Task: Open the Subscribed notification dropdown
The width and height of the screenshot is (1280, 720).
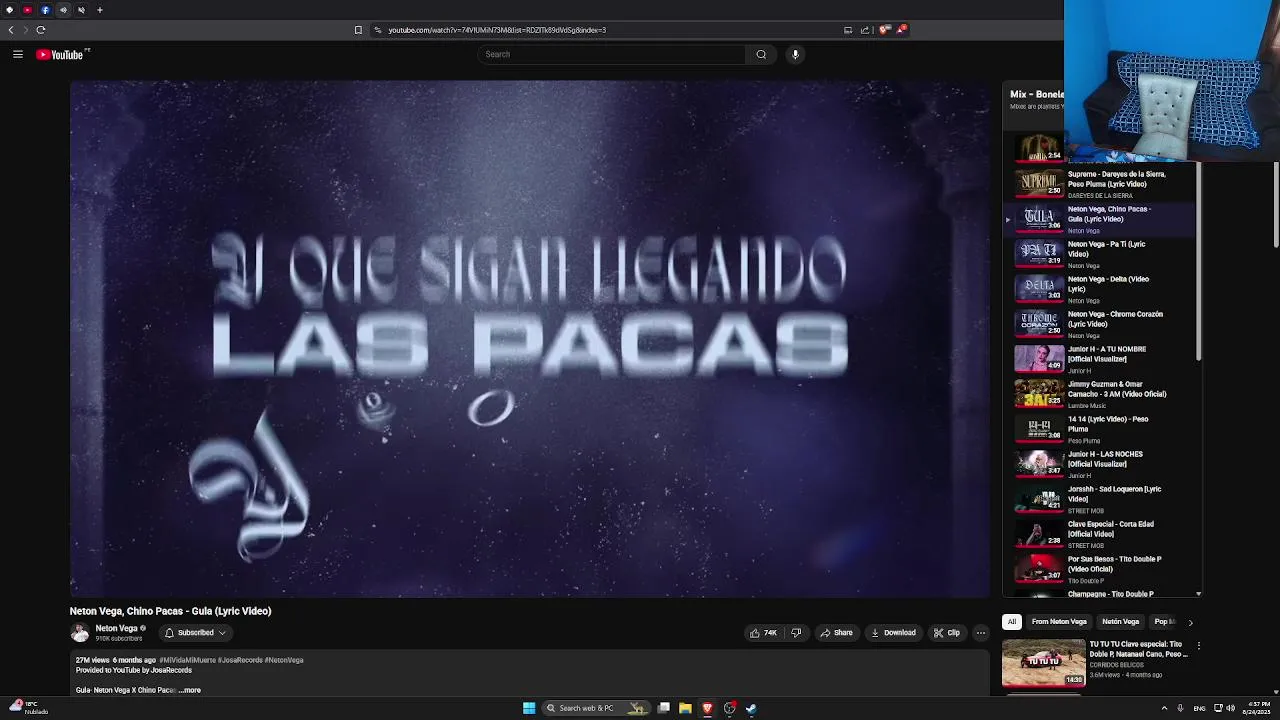Action: point(195,633)
